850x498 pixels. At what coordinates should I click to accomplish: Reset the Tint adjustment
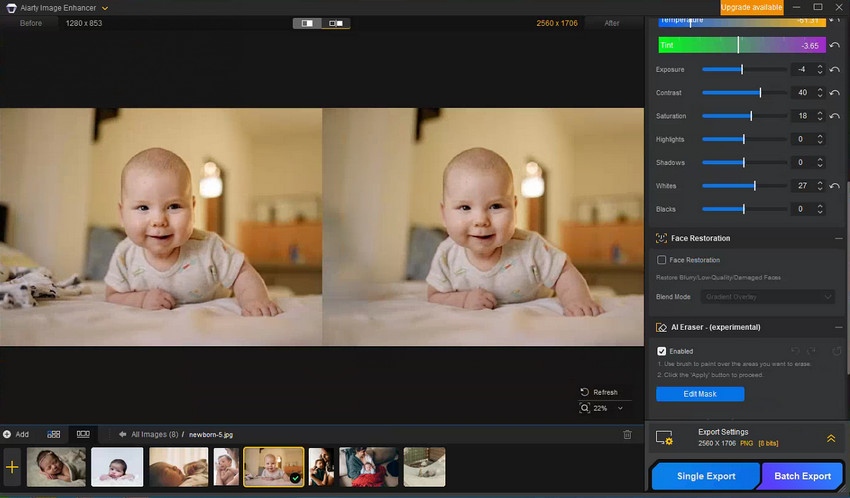[834, 45]
